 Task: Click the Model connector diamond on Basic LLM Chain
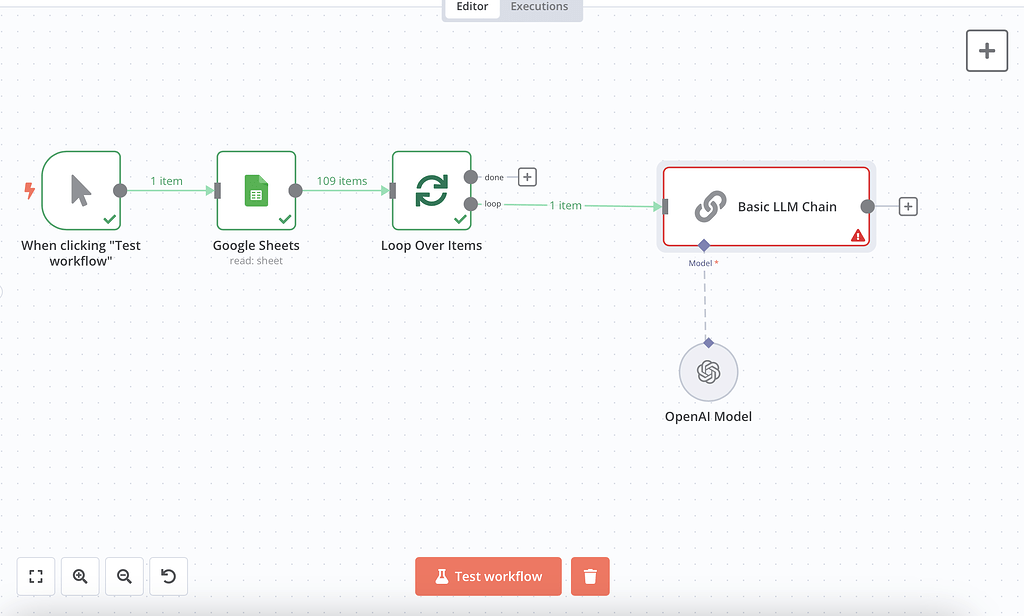pyautogui.click(x=703, y=245)
